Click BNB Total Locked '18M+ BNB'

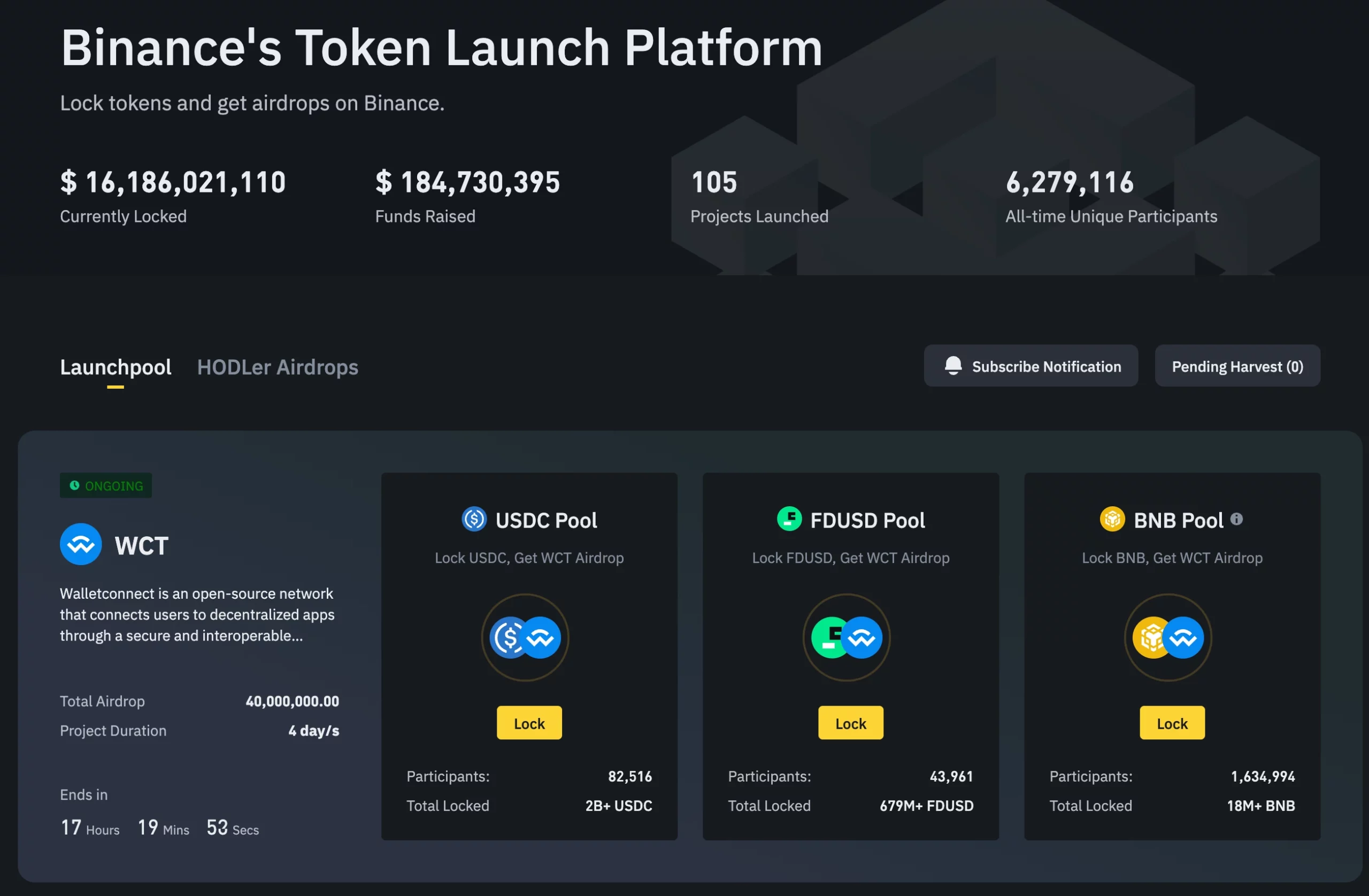1261,806
